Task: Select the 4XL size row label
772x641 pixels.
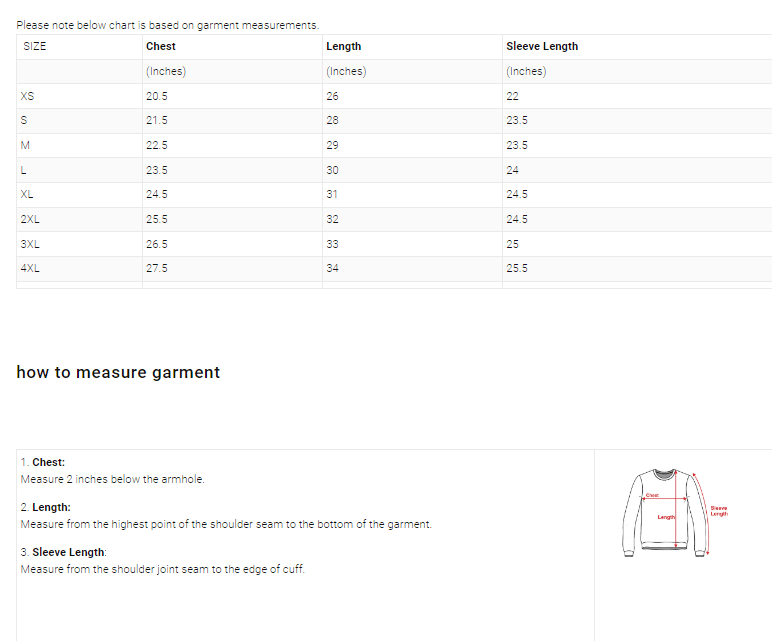Action: [x=30, y=268]
